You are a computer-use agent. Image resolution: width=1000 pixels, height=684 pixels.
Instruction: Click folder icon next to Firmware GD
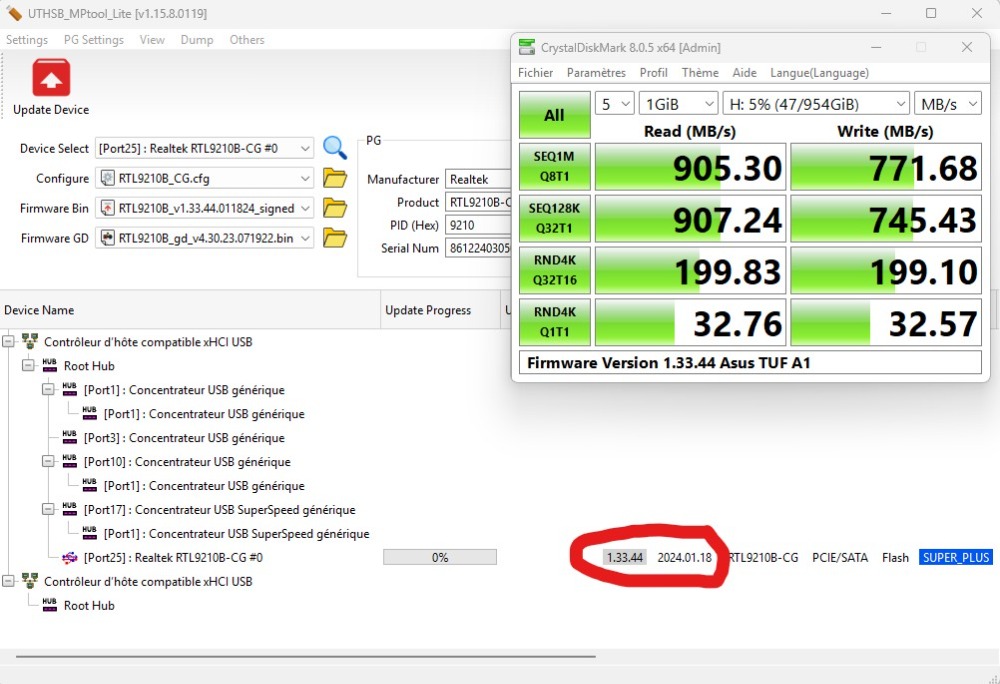click(x=335, y=238)
